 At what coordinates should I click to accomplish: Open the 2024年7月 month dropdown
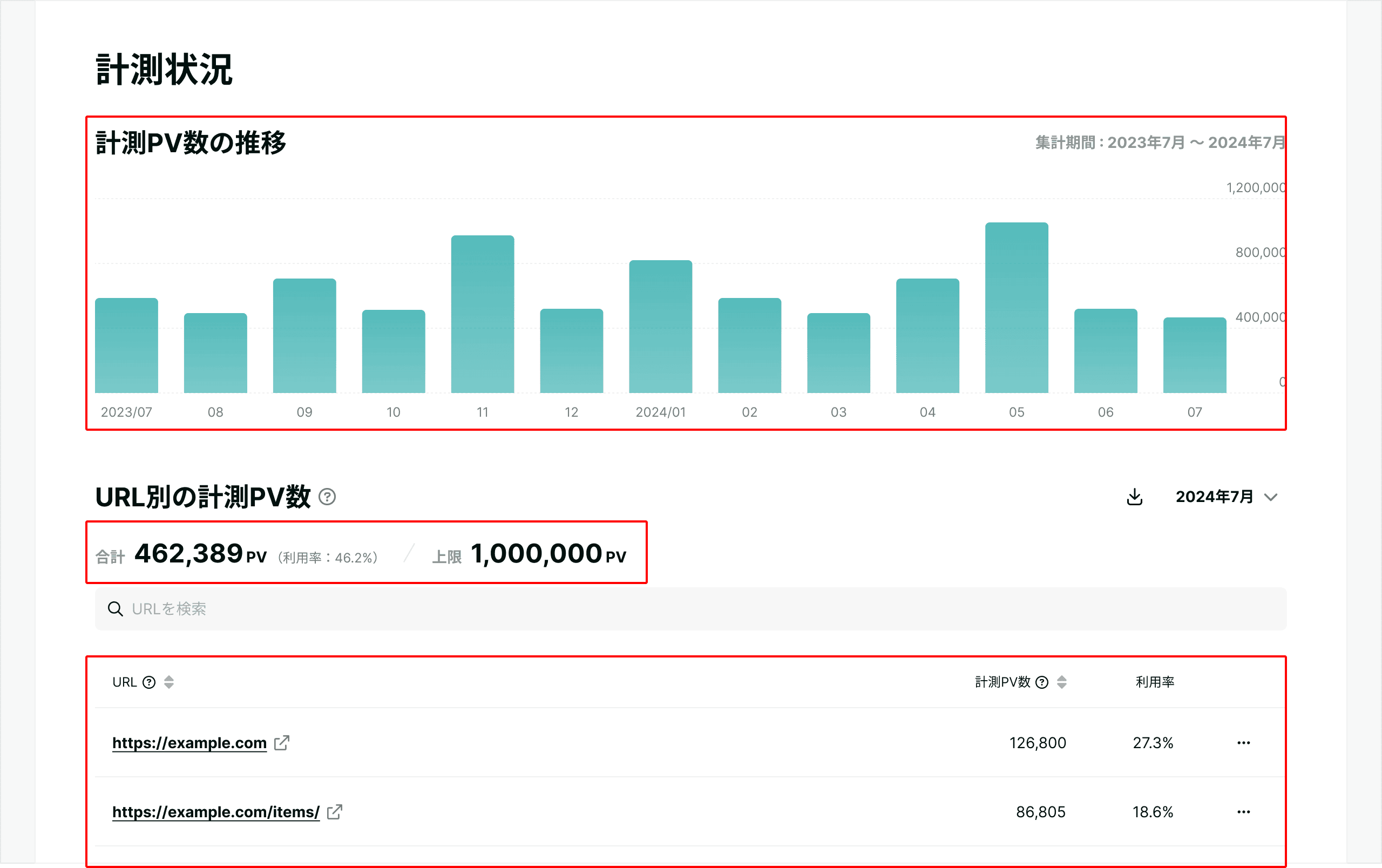(x=1215, y=497)
